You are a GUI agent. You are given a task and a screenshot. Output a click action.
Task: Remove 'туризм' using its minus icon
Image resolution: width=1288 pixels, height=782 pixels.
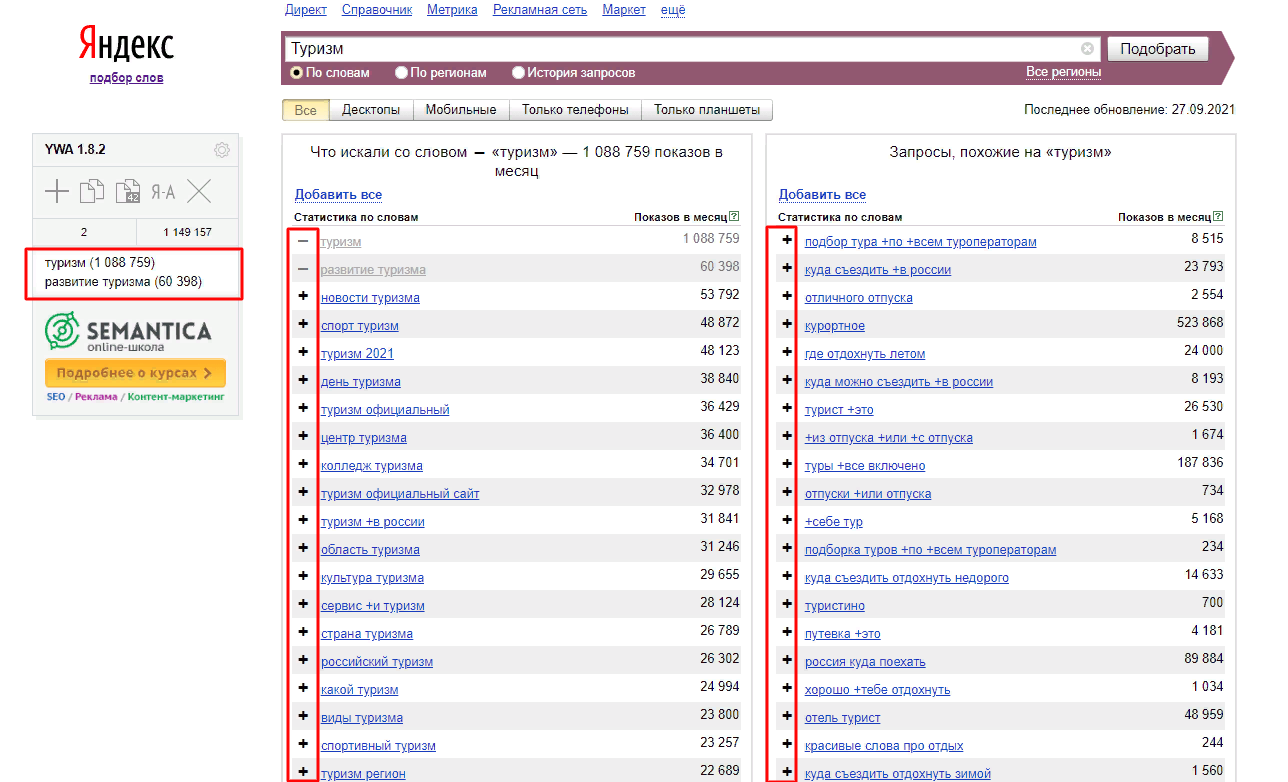point(303,242)
